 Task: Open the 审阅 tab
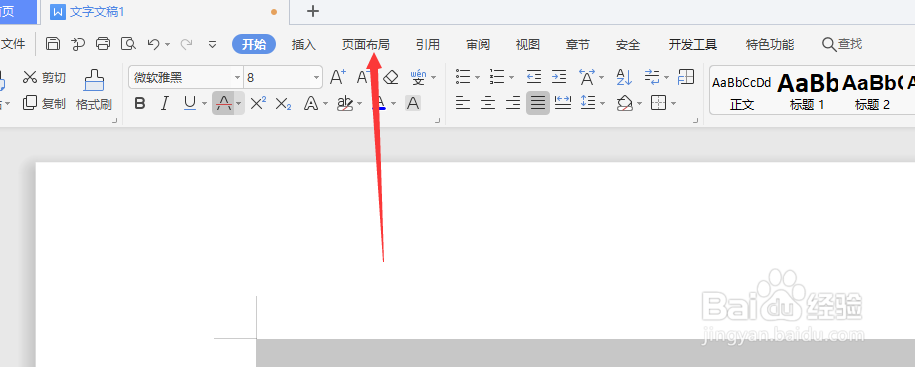(x=478, y=44)
